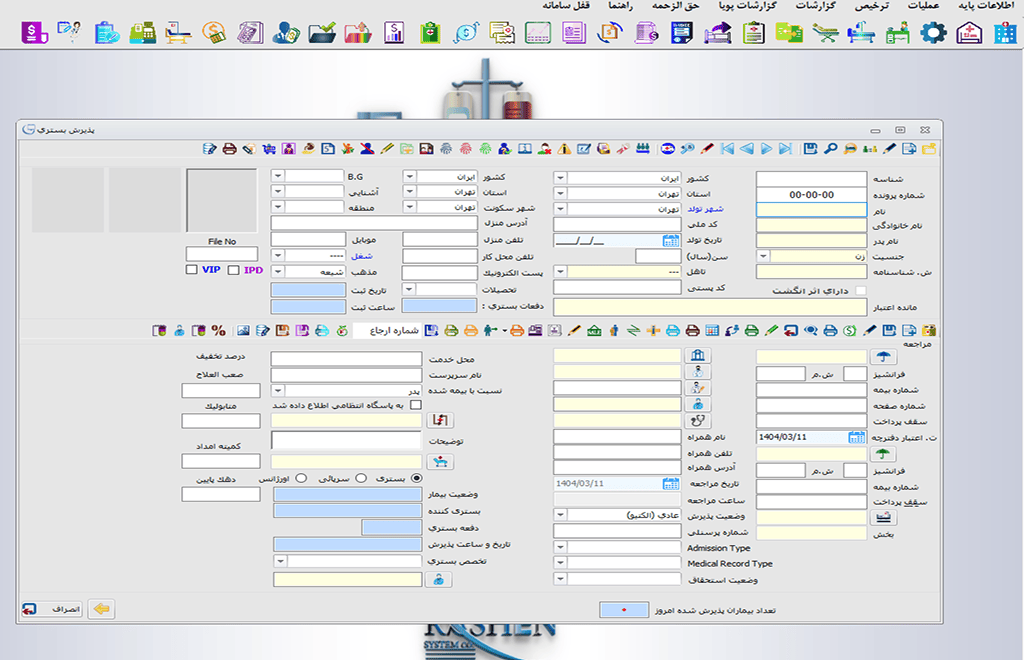Open the اطلاعات پایه menu

pos(986,6)
